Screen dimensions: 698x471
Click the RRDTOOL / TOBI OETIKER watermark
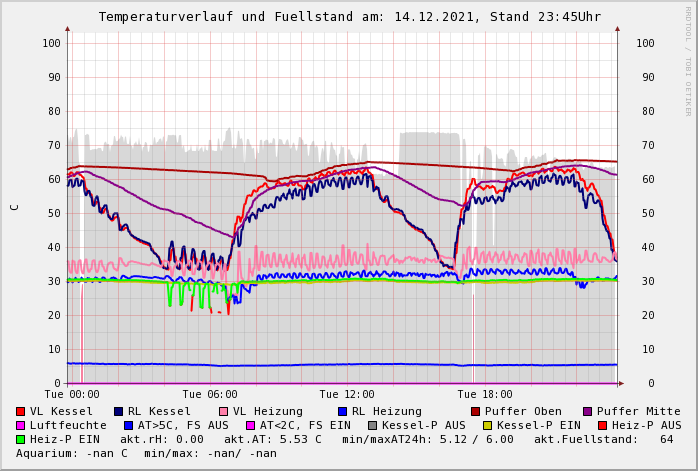click(x=688, y=60)
